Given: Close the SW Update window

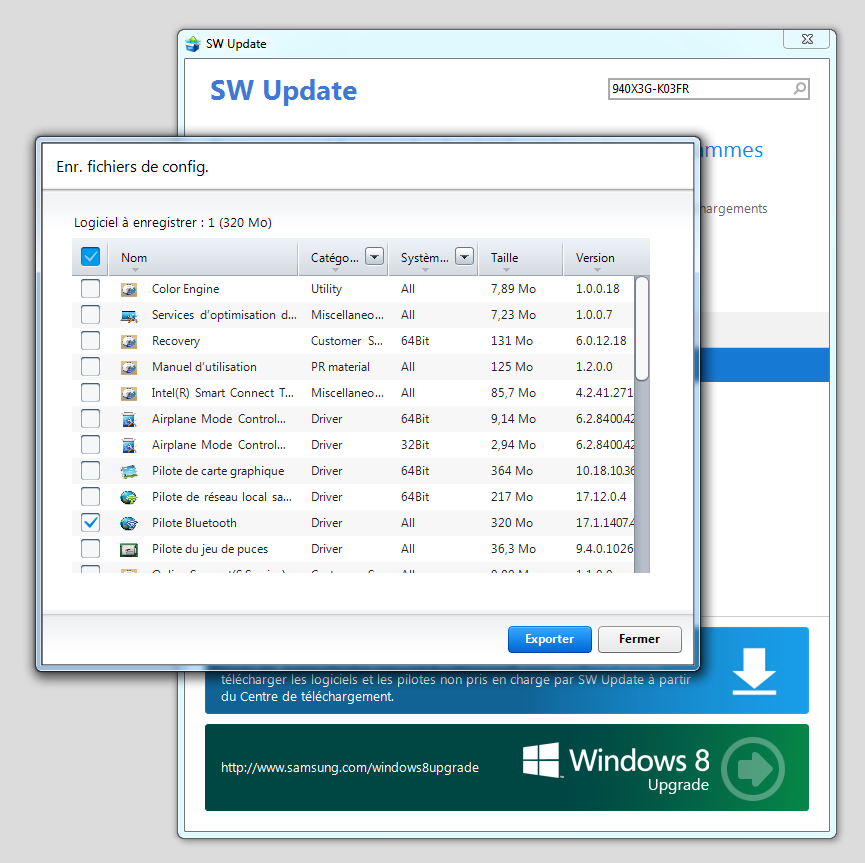Looking at the screenshot, I should click(x=807, y=39).
